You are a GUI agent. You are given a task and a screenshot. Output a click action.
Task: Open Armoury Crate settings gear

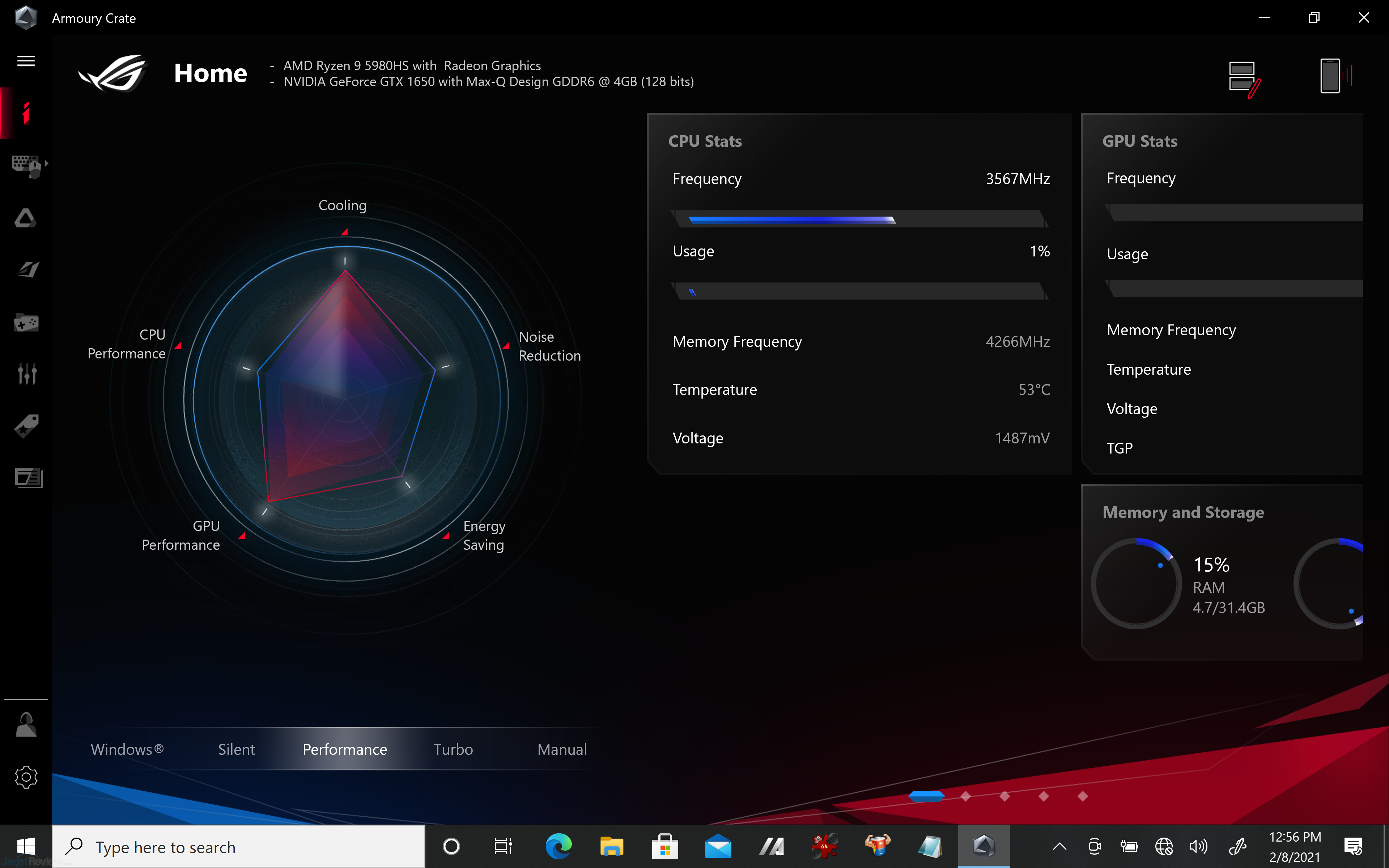point(26,777)
